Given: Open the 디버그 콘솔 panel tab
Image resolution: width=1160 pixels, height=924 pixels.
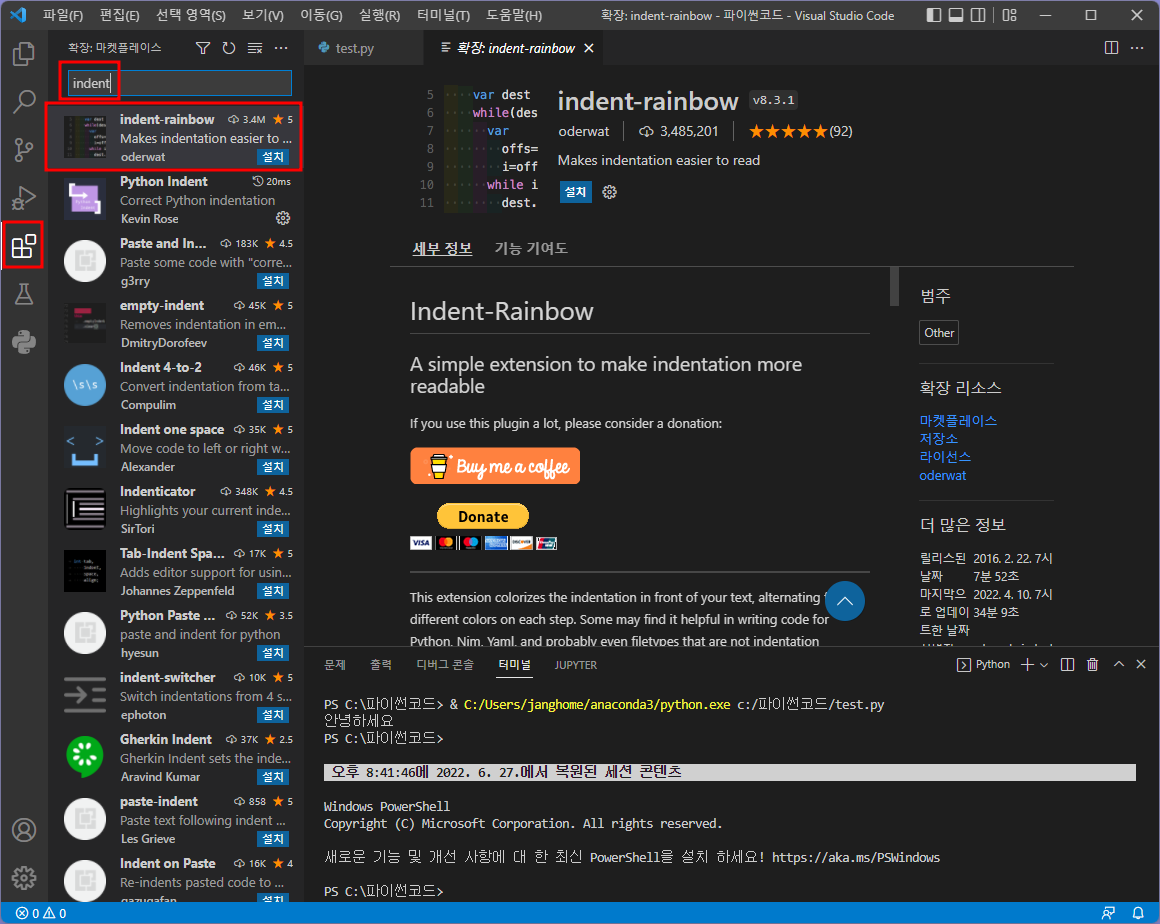Looking at the screenshot, I should tap(445, 665).
